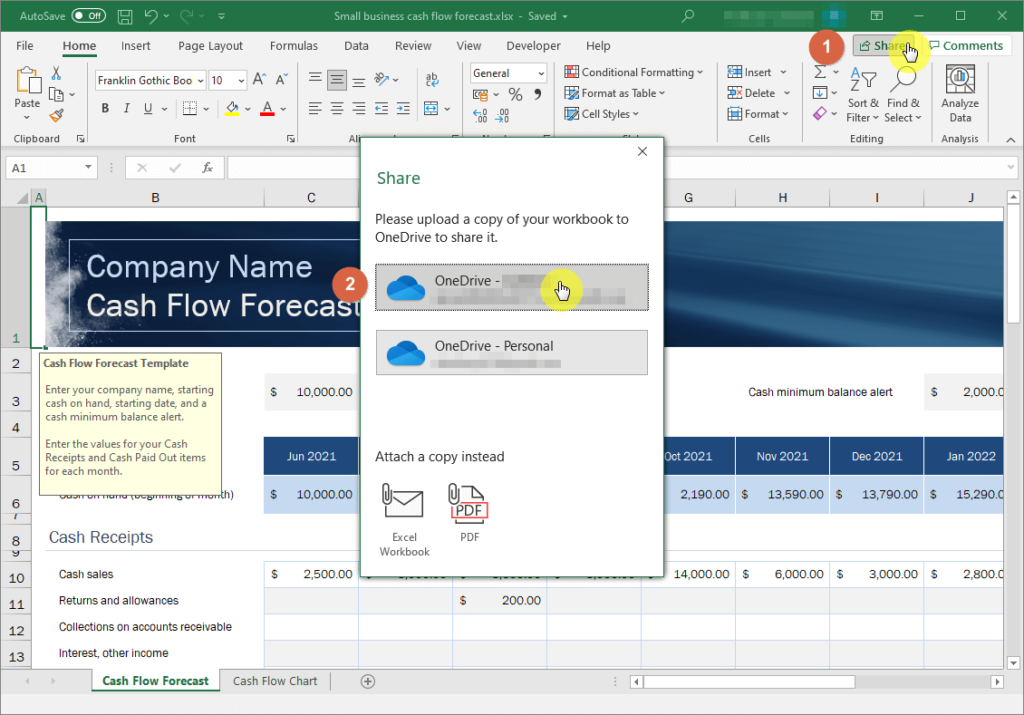This screenshot has width=1024, height=715.
Task: Switch to Cash Flow Chart sheet tab
Action: pos(275,681)
